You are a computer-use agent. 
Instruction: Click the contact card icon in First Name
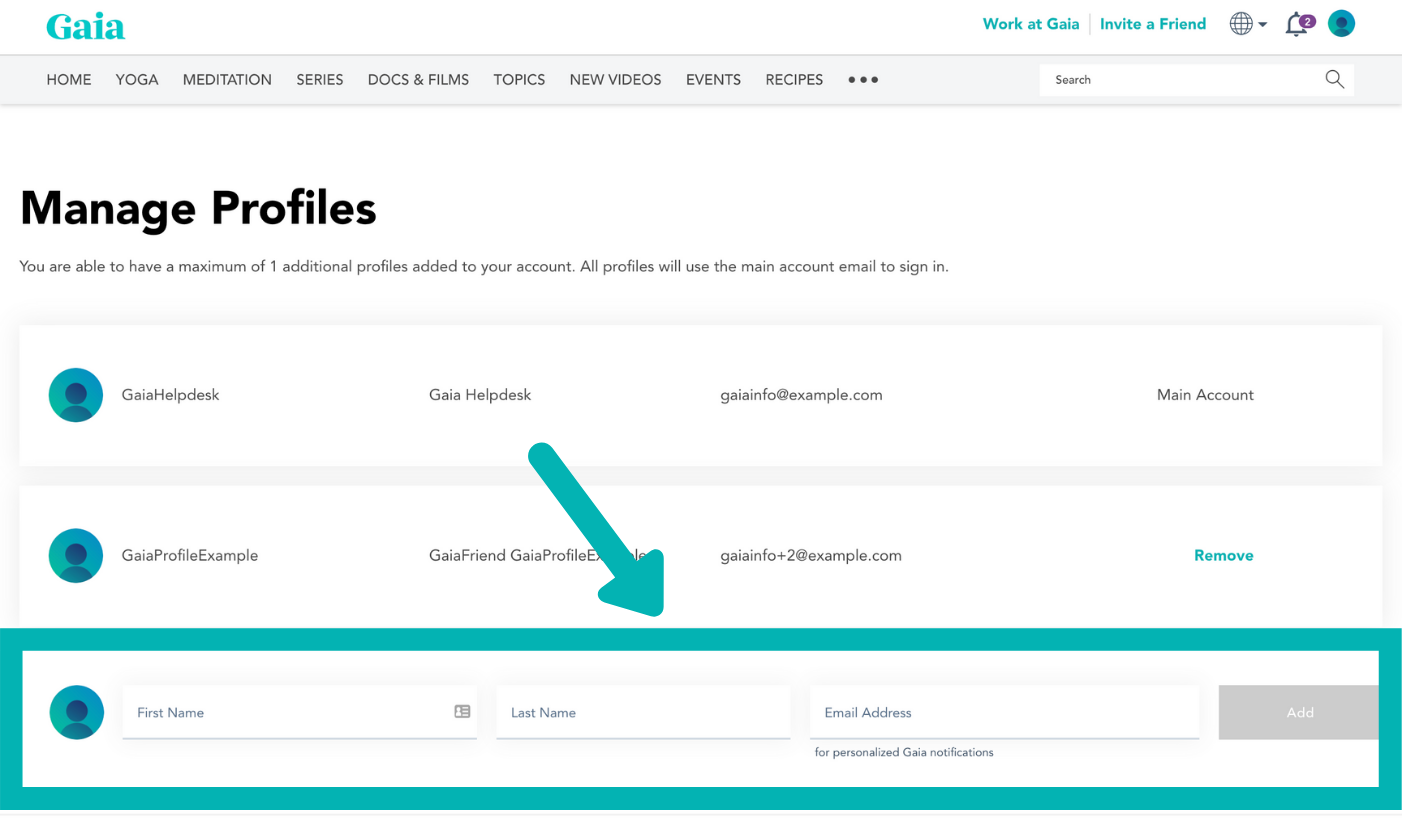tap(462, 711)
